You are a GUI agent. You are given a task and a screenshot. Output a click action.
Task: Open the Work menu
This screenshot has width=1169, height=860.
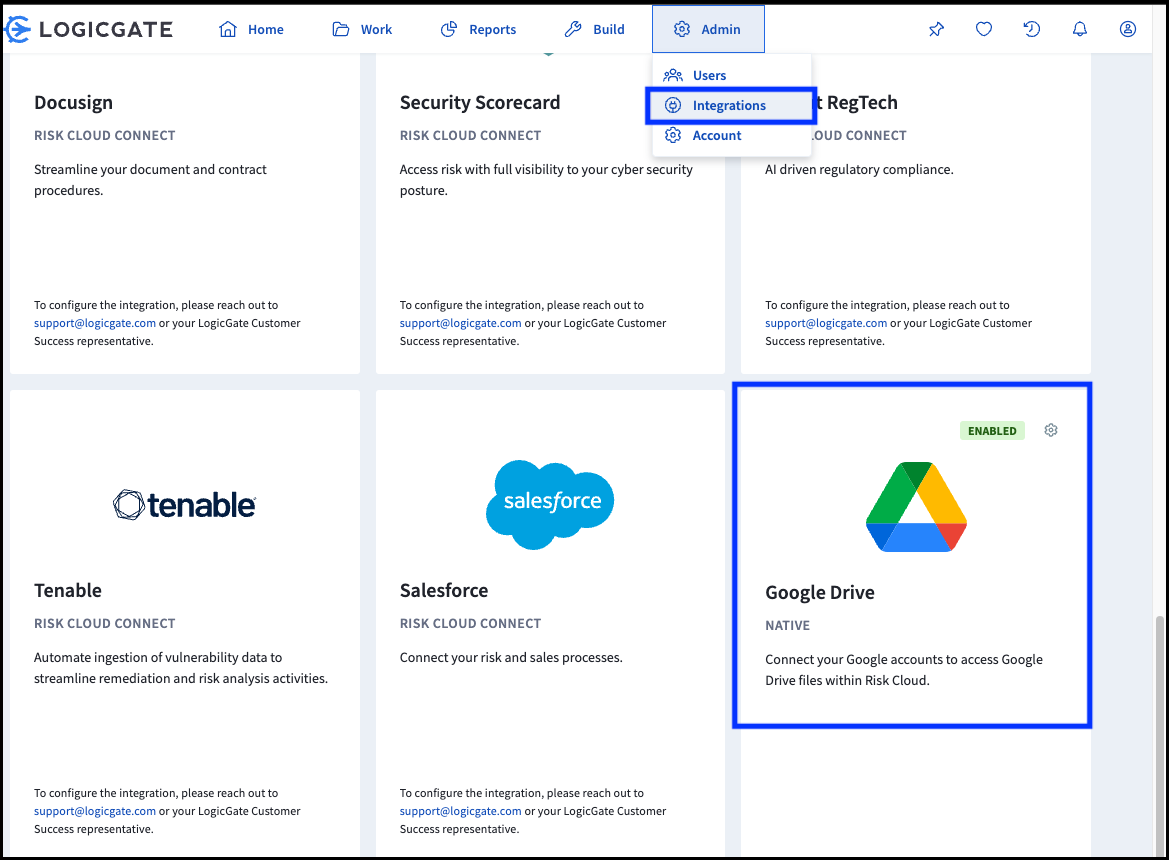coord(362,29)
